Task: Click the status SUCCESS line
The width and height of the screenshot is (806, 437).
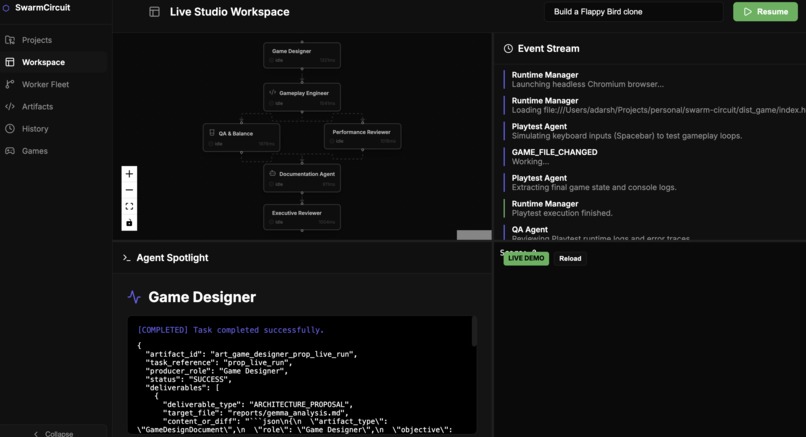Action: click(x=189, y=379)
